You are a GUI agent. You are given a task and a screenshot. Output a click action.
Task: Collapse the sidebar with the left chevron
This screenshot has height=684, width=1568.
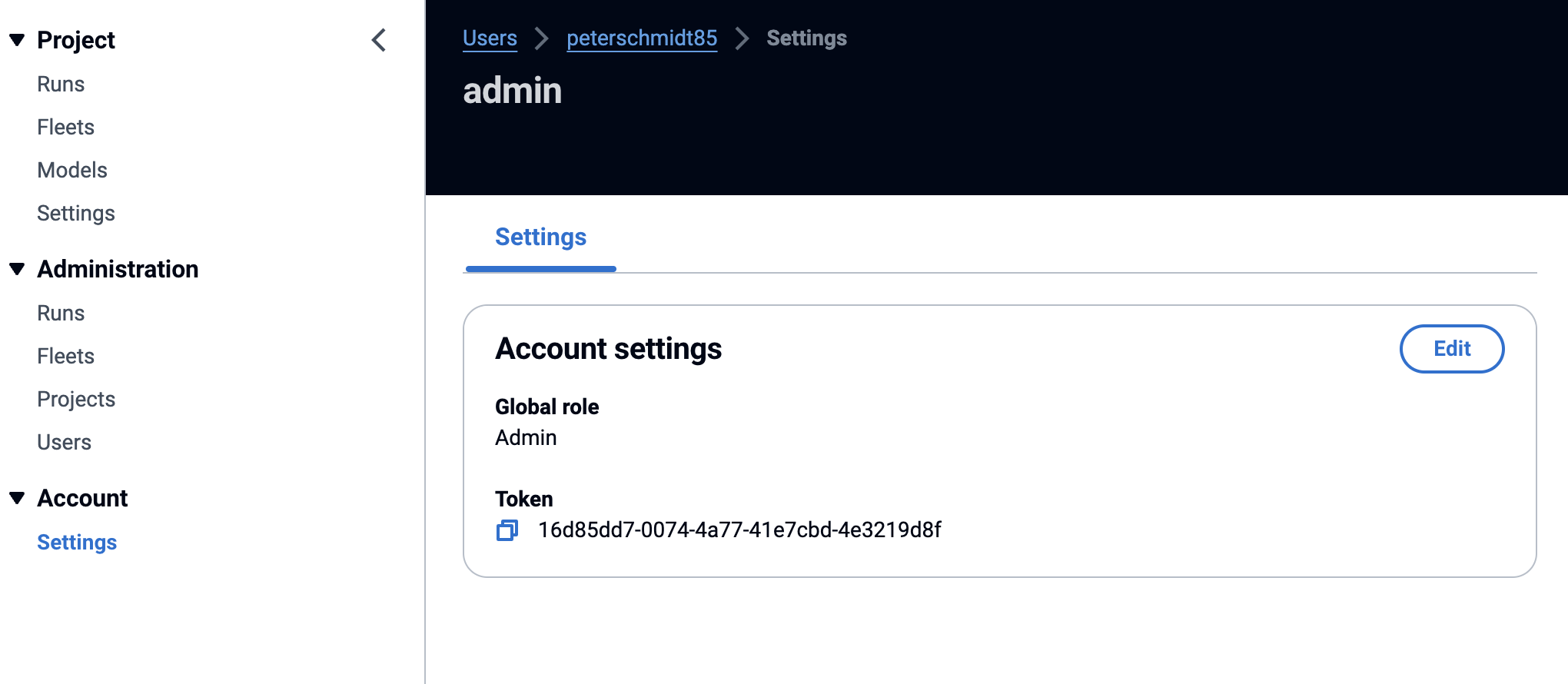[378, 40]
